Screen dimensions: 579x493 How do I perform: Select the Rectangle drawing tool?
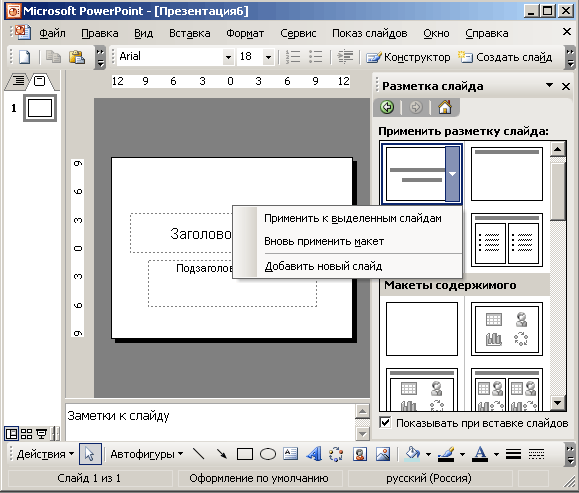coord(244,454)
